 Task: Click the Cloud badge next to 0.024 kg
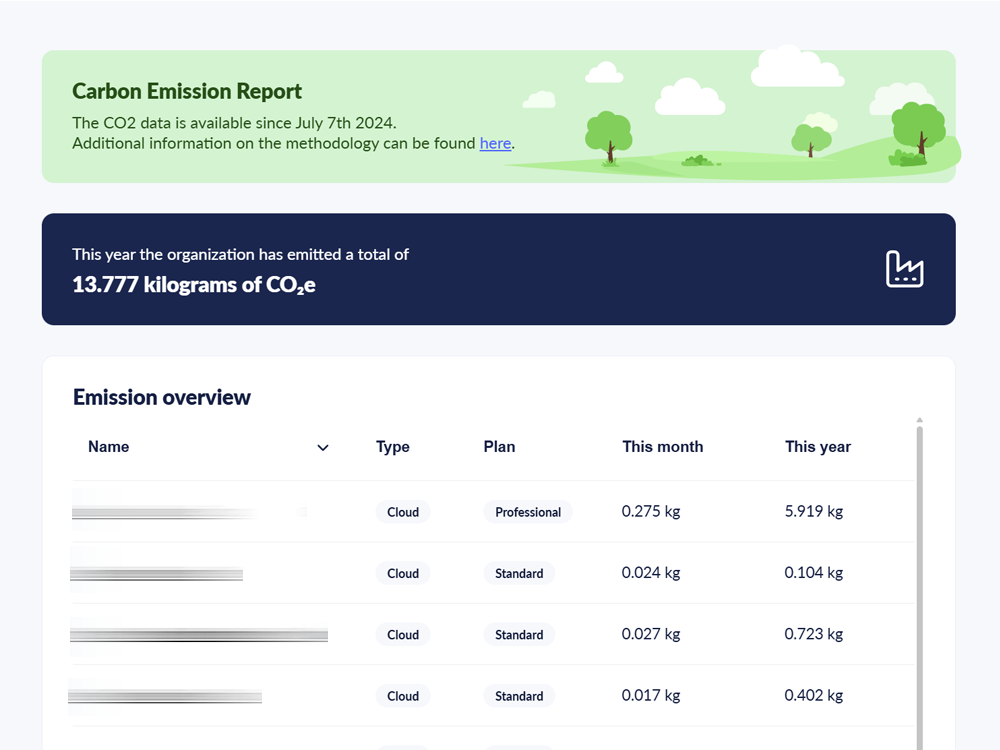click(403, 573)
